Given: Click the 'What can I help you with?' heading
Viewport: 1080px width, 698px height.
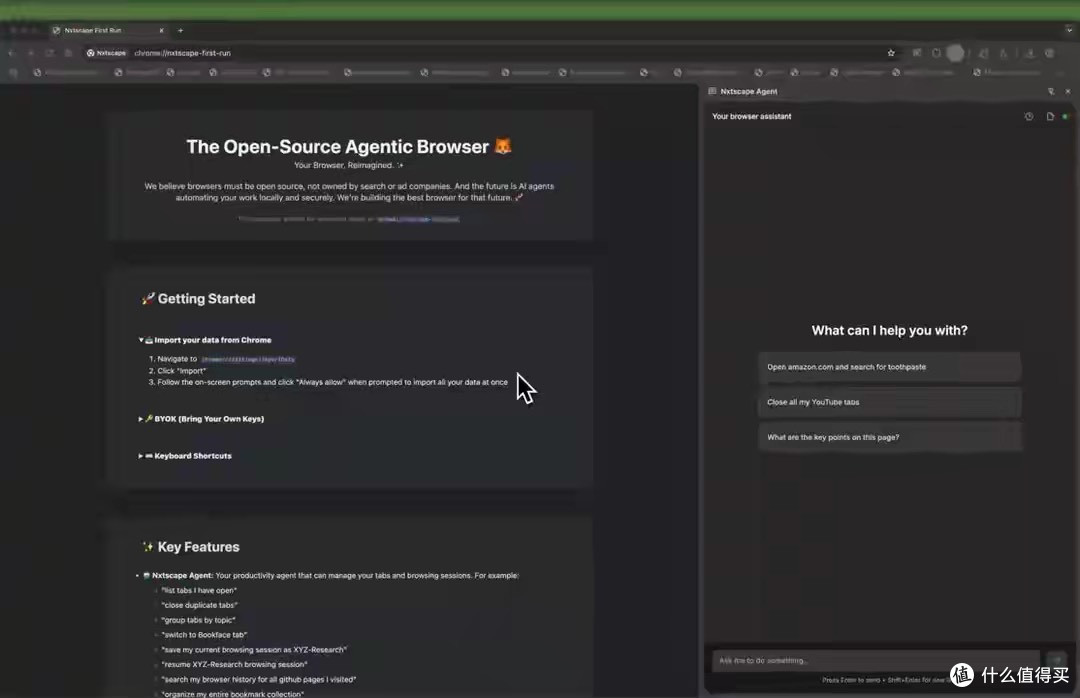Looking at the screenshot, I should coord(889,331).
